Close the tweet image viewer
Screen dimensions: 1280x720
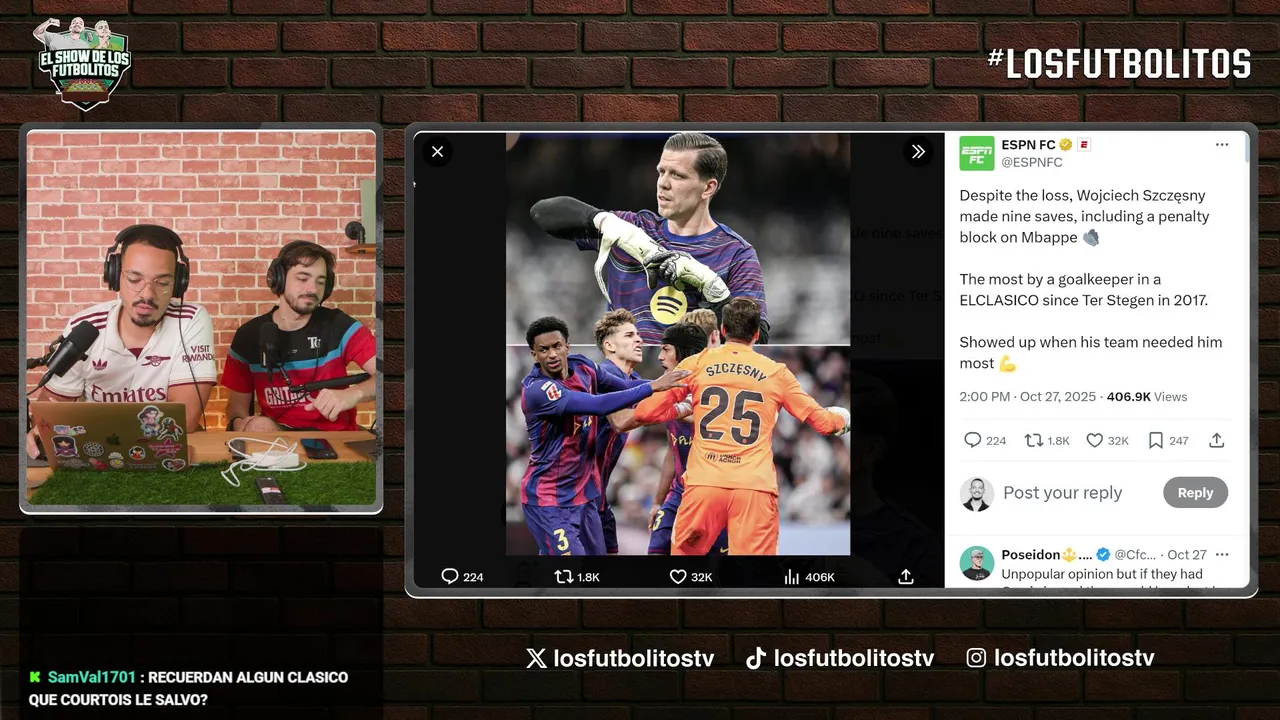(437, 152)
